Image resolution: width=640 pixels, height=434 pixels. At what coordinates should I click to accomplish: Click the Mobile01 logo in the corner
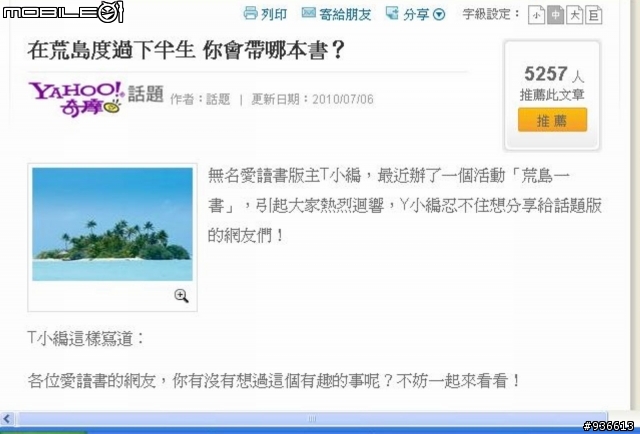62,12
